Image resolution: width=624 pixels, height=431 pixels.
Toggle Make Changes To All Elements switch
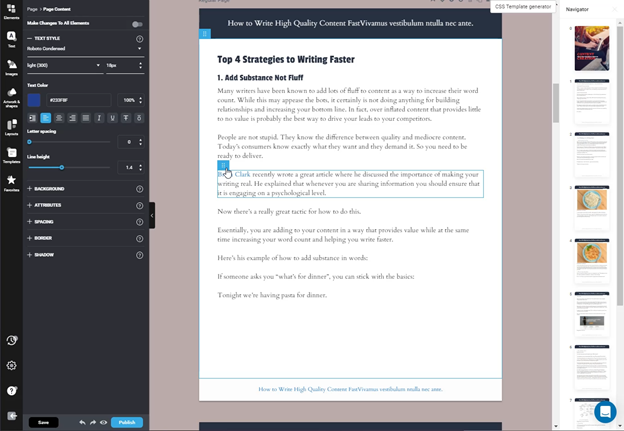(x=137, y=24)
